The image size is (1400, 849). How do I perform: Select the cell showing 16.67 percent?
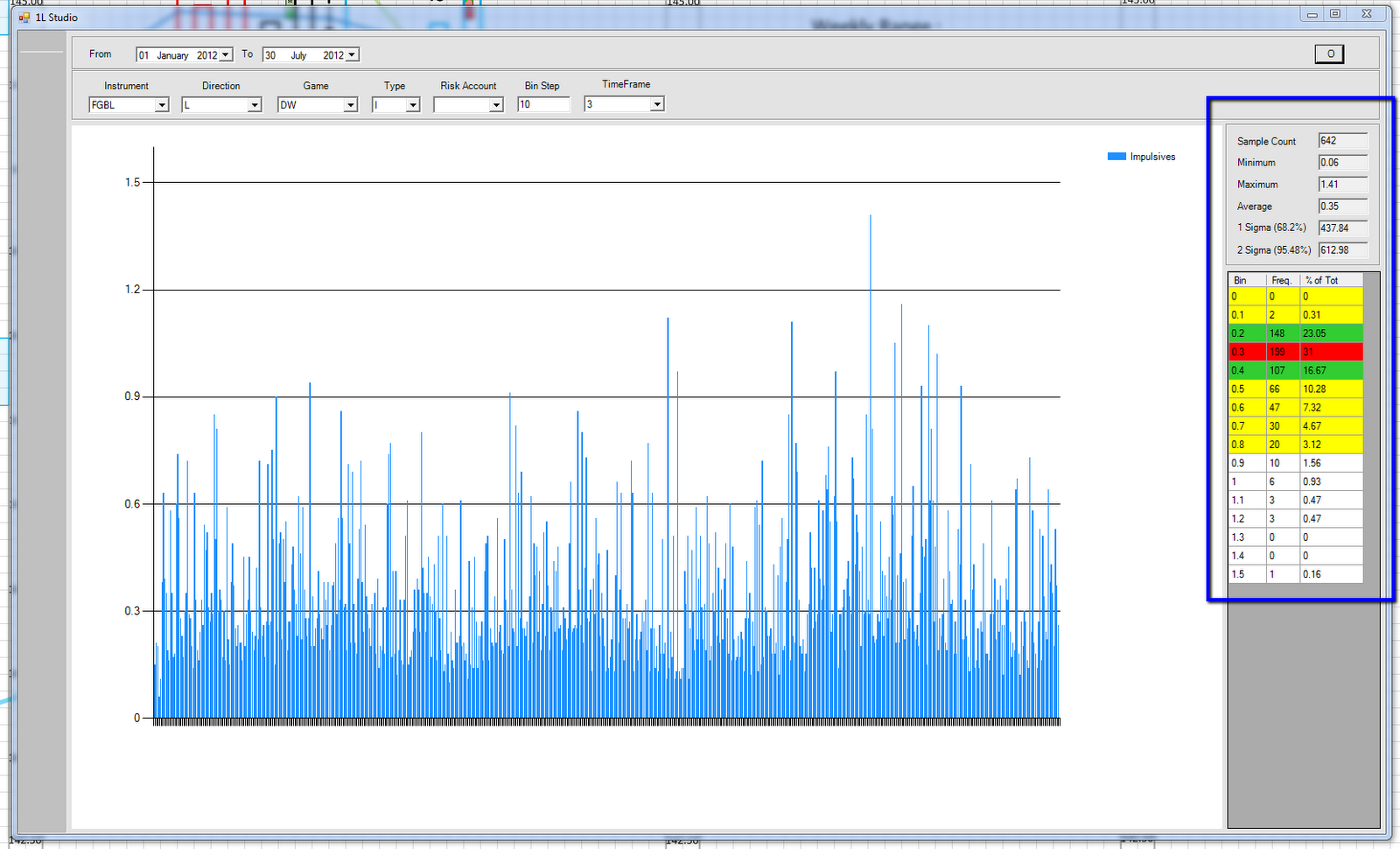1332,370
